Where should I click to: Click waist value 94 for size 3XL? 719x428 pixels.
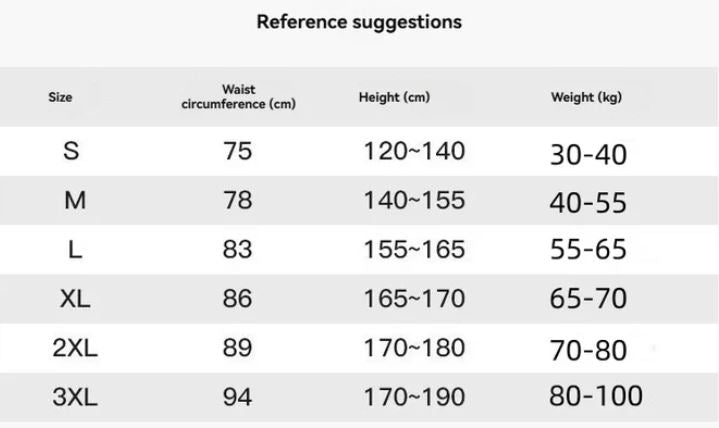click(x=238, y=397)
